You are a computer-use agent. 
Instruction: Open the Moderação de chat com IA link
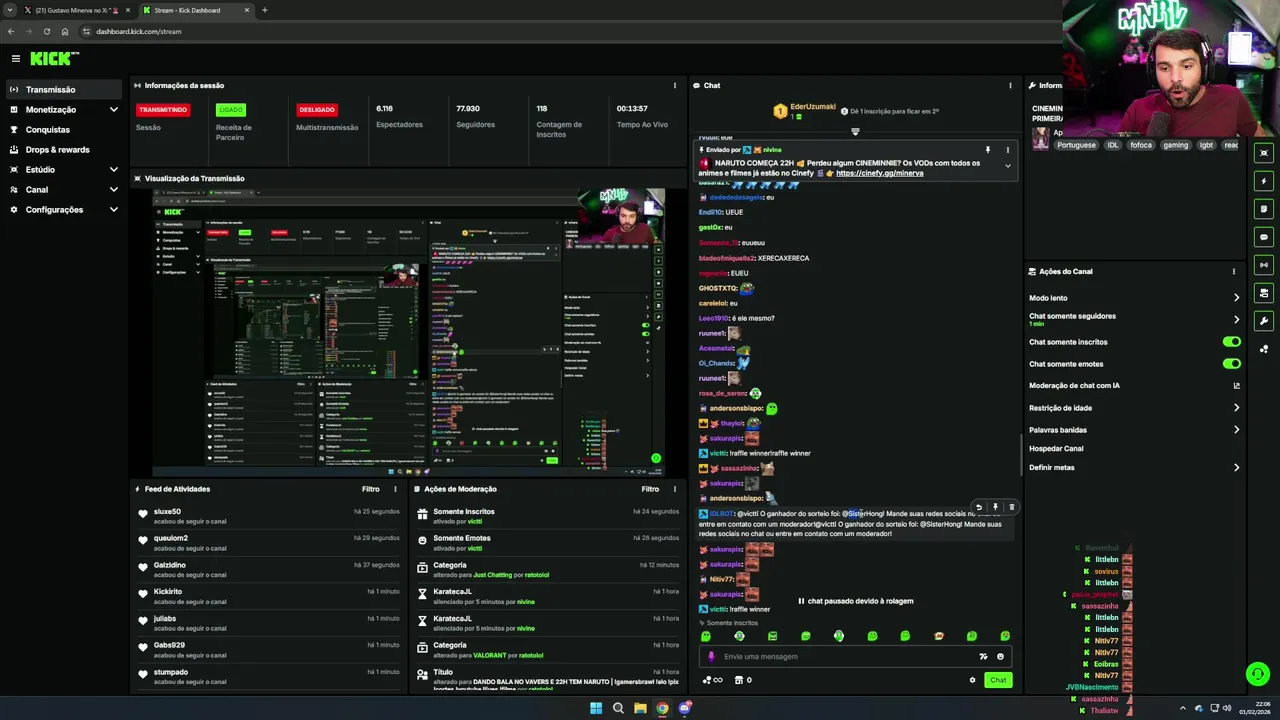pos(1134,385)
